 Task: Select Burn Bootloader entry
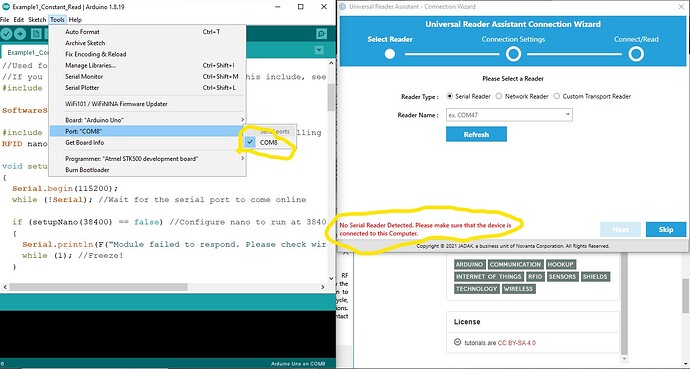pos(147,170)
